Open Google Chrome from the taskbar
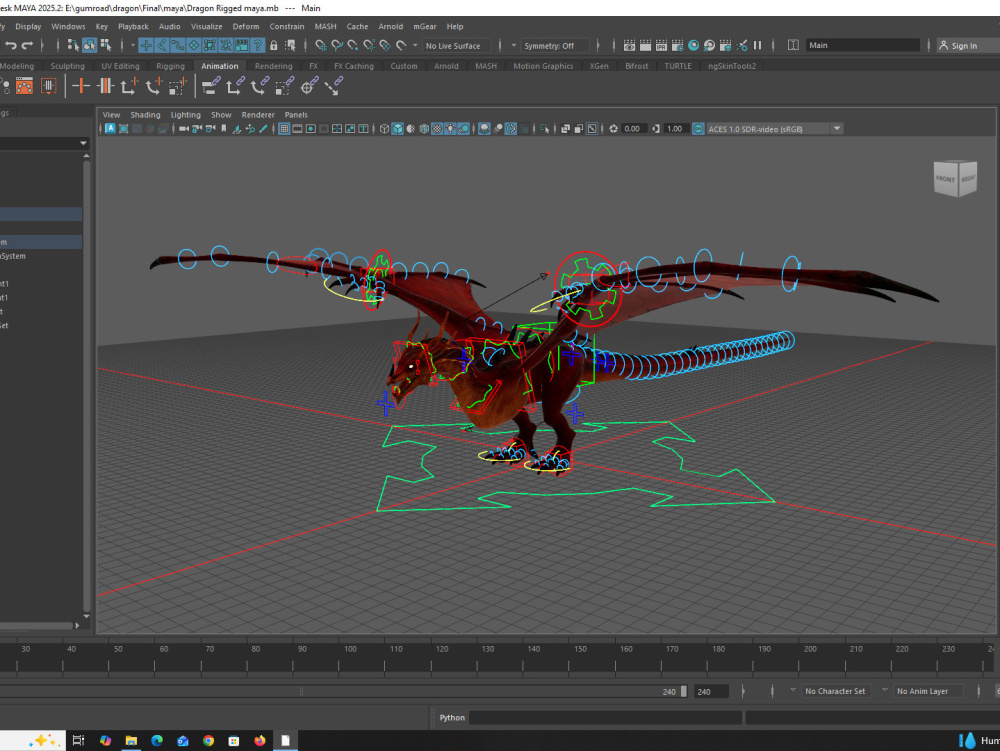 pyautogui.click(x=209, y=740)
